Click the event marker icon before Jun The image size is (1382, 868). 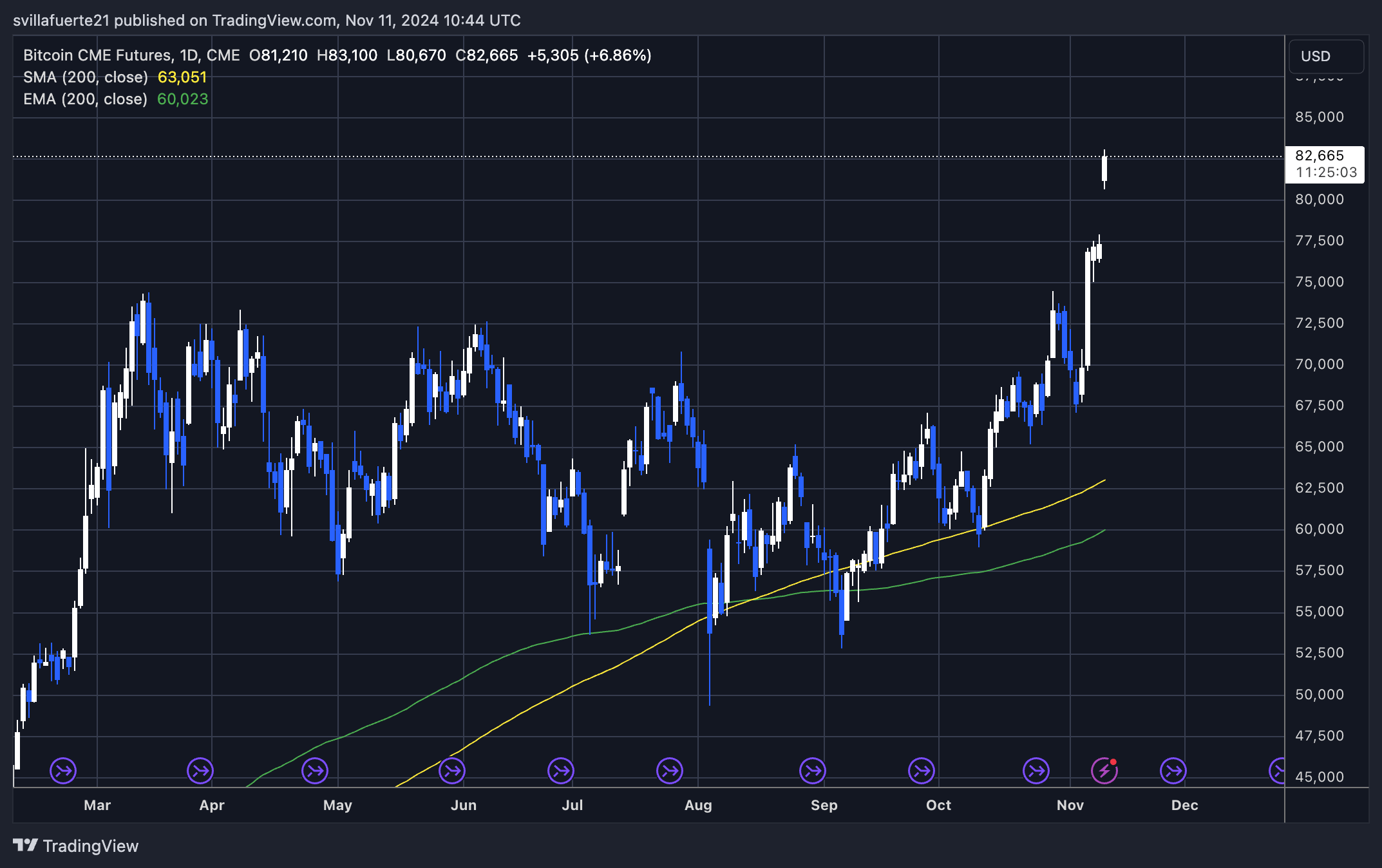point(452,770)
